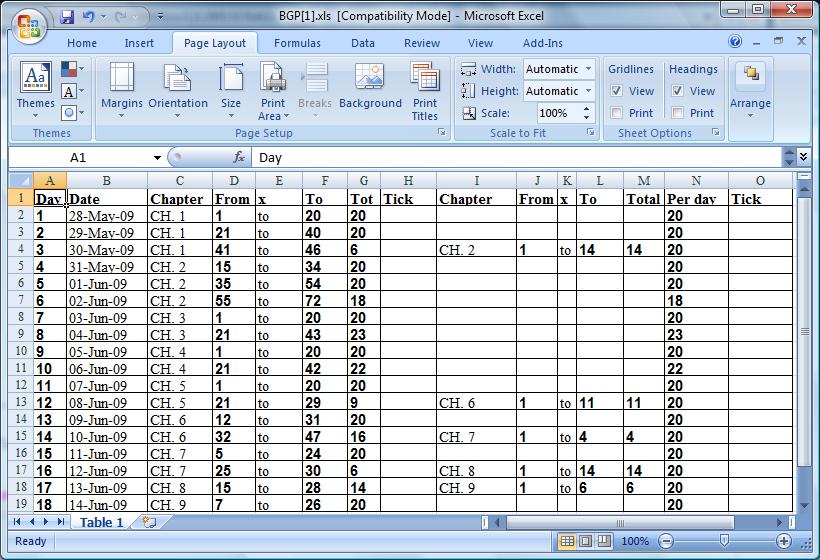820x560 pixels.
Task: Open Print Titles settings
Action: tap(425, 90)
